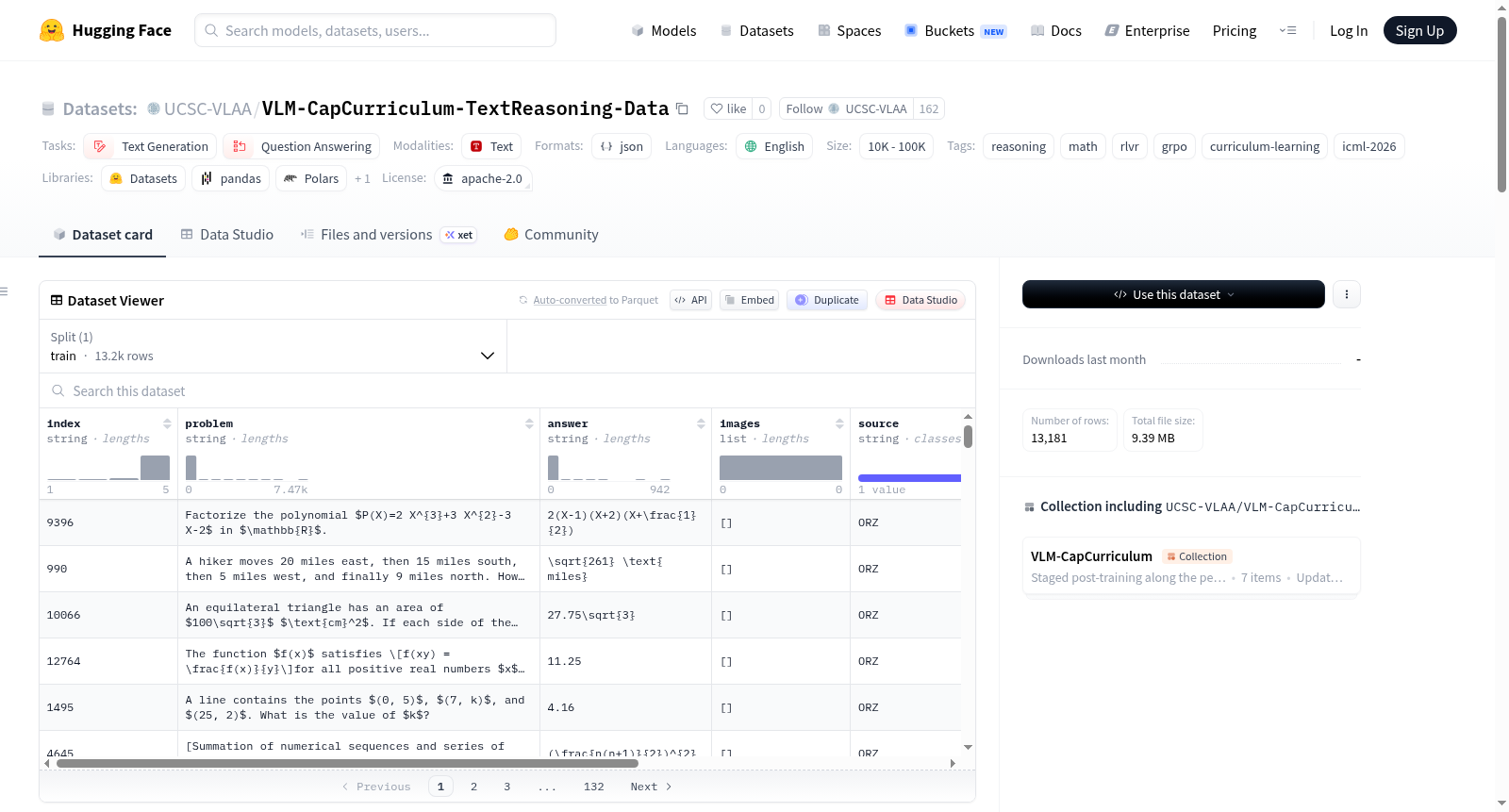Click the API button
The height and width of the screenshot is (812, 1509).
[x=690, y=301]
